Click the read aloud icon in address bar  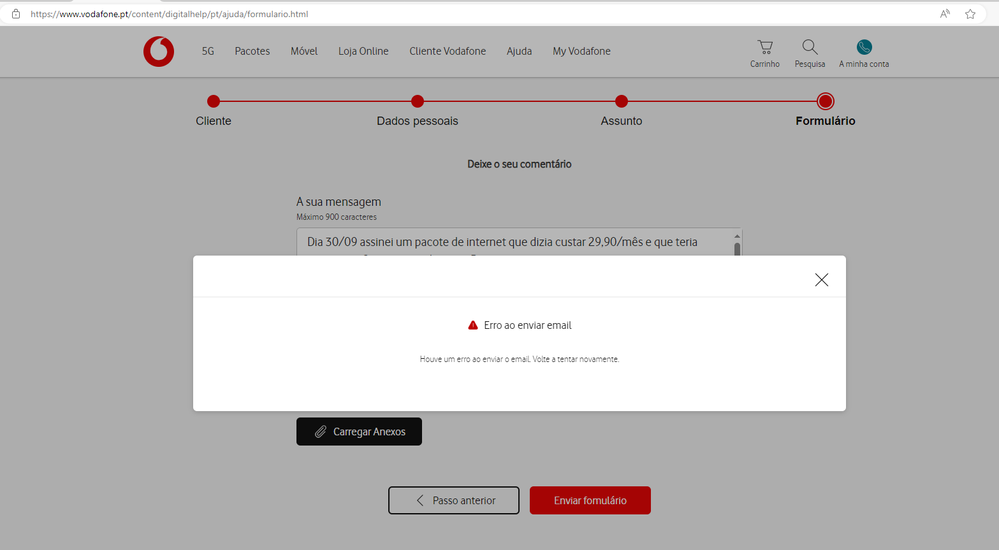coord(945,14)
